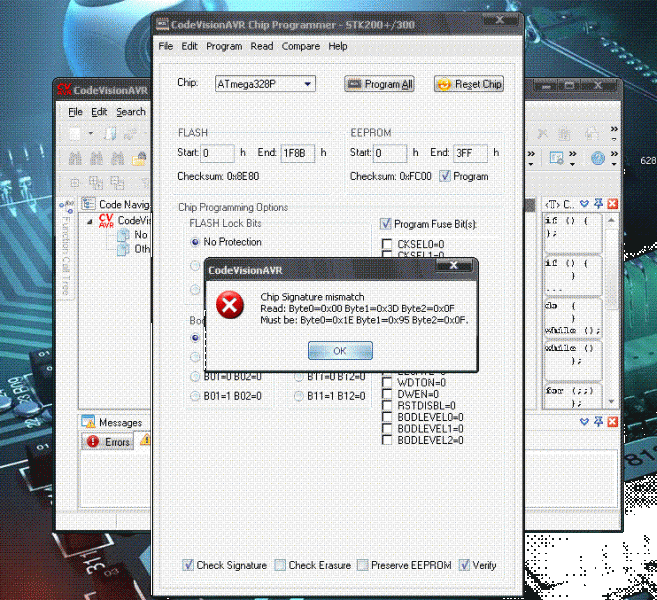Close the CodeVisionAVR error dialog with X

[454, 265]
